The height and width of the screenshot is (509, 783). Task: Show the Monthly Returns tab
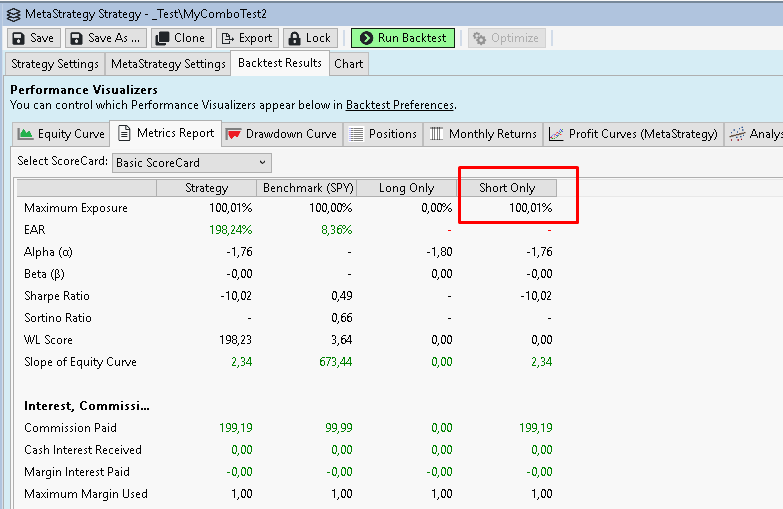click(x=484, y=134)
